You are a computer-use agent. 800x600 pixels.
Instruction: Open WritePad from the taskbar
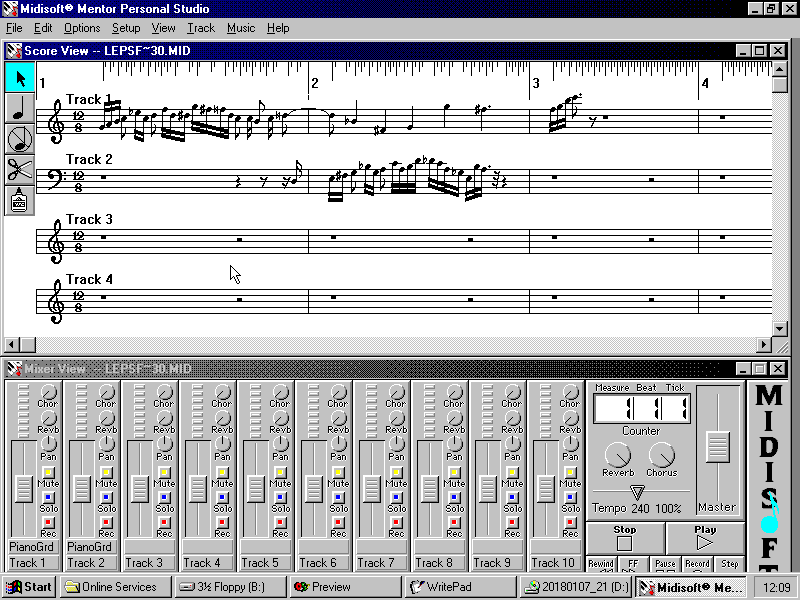click(x=448, y=587)
